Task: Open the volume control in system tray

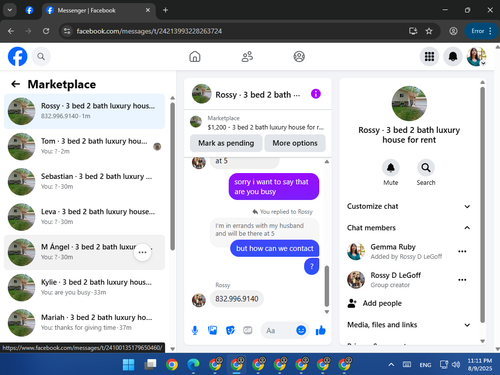Action: [x=456, y=364]
